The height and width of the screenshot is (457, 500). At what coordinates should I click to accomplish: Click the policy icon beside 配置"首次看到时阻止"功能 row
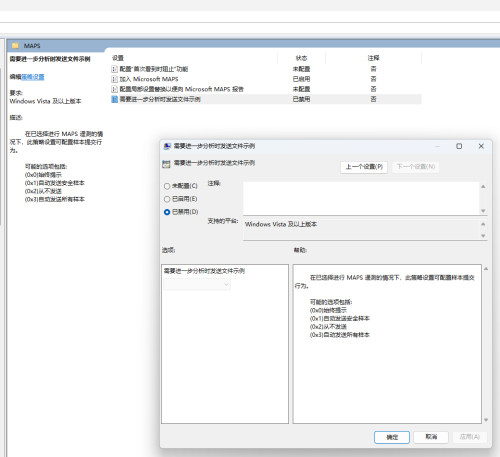click(x=114, y=69)
